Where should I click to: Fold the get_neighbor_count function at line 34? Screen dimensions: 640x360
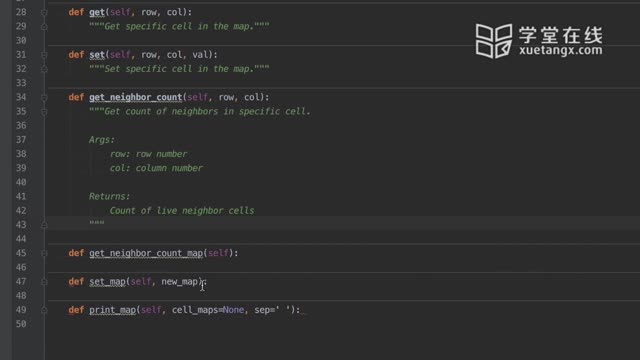pyautogui.click(x=44, y=98)
